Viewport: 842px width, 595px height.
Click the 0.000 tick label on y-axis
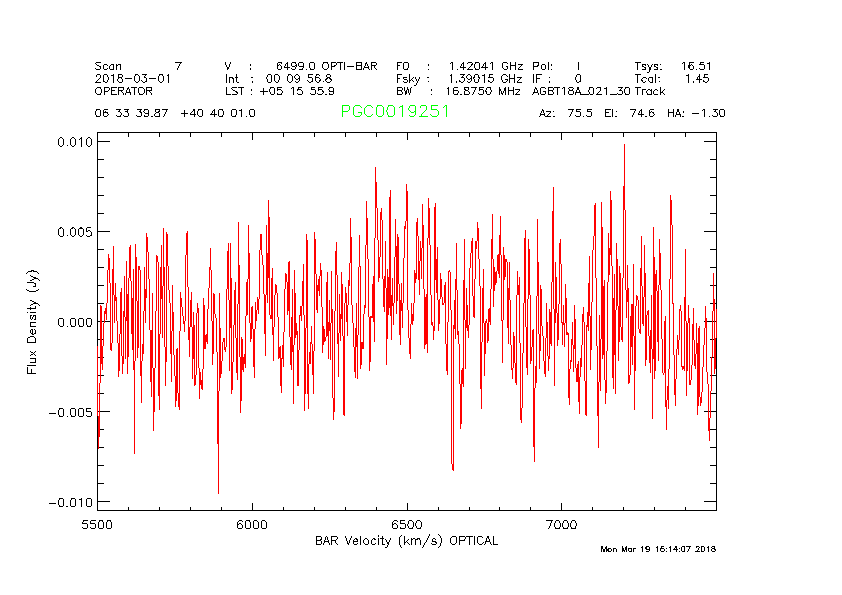tap(74, 322)
